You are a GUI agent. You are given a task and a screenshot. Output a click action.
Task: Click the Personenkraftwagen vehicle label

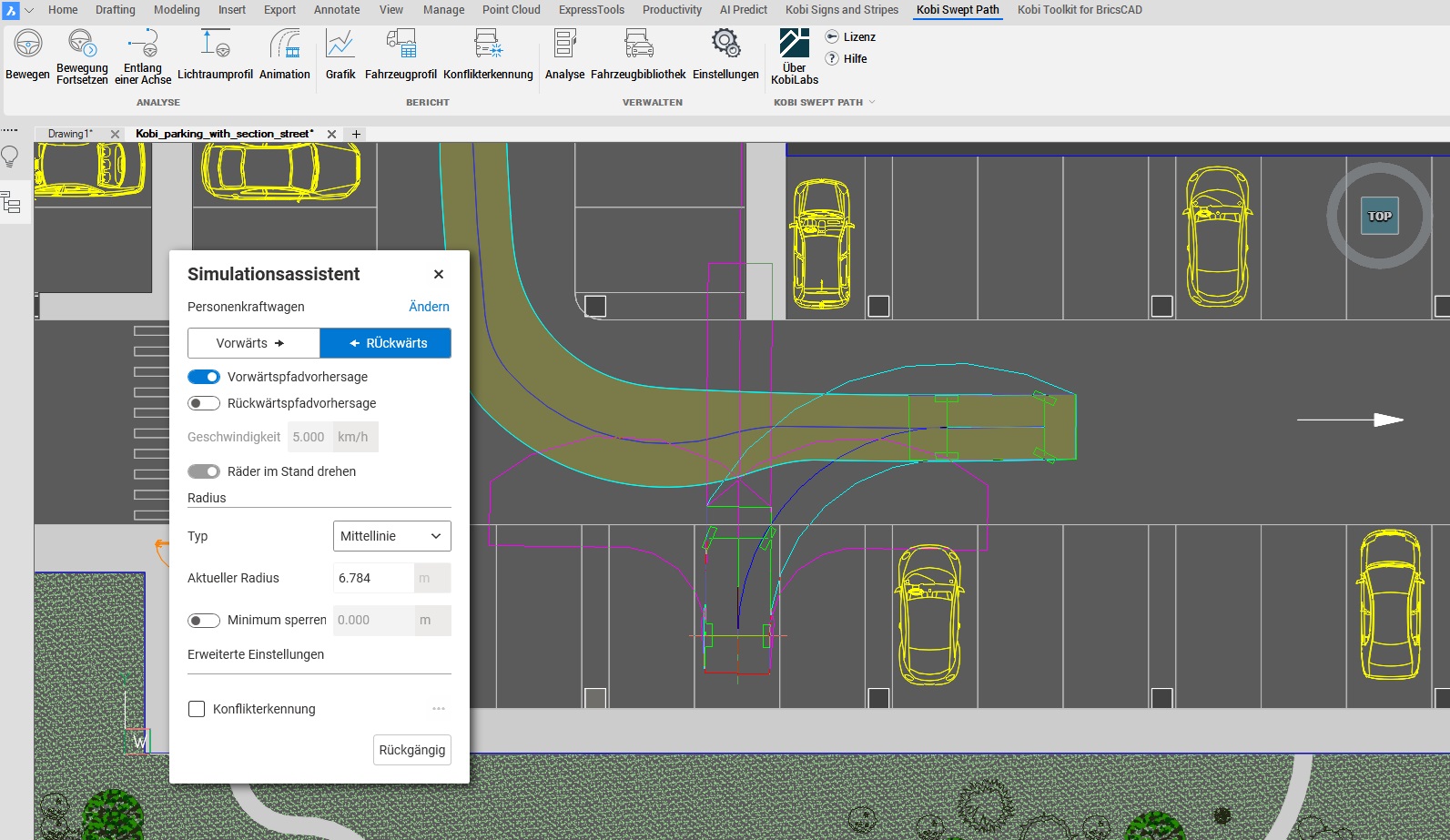pos(246,307)
